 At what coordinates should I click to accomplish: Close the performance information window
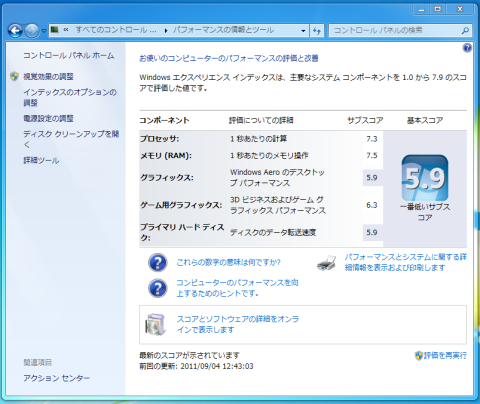click(x=460, y=9)
